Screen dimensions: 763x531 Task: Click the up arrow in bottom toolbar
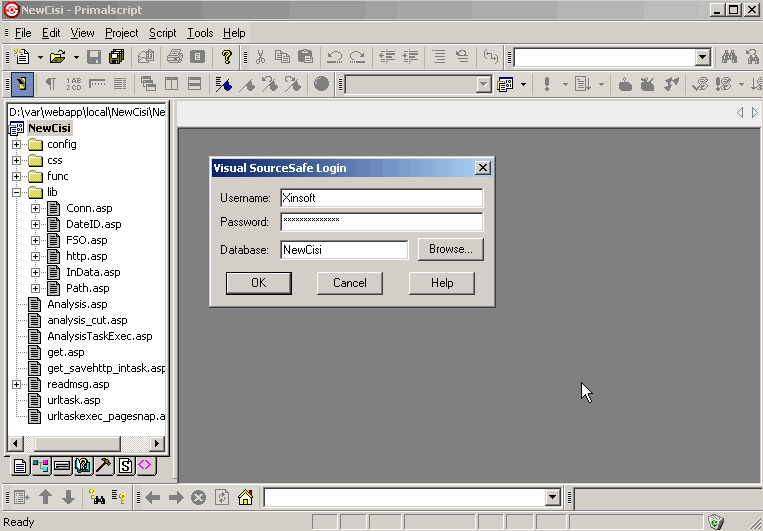coord(46,497)
